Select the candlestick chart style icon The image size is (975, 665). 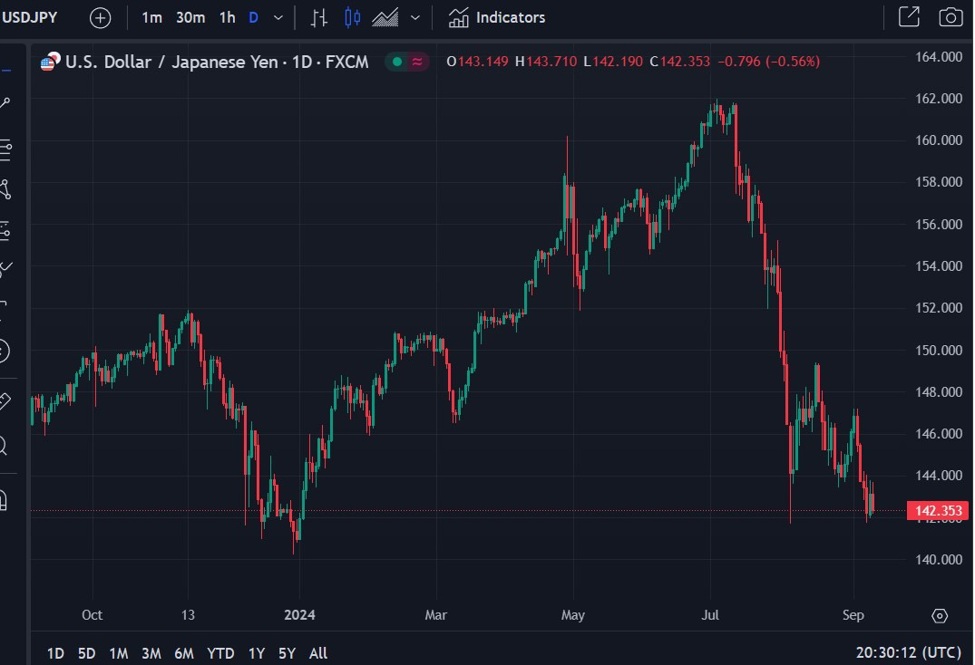click(x=352, y=17)
